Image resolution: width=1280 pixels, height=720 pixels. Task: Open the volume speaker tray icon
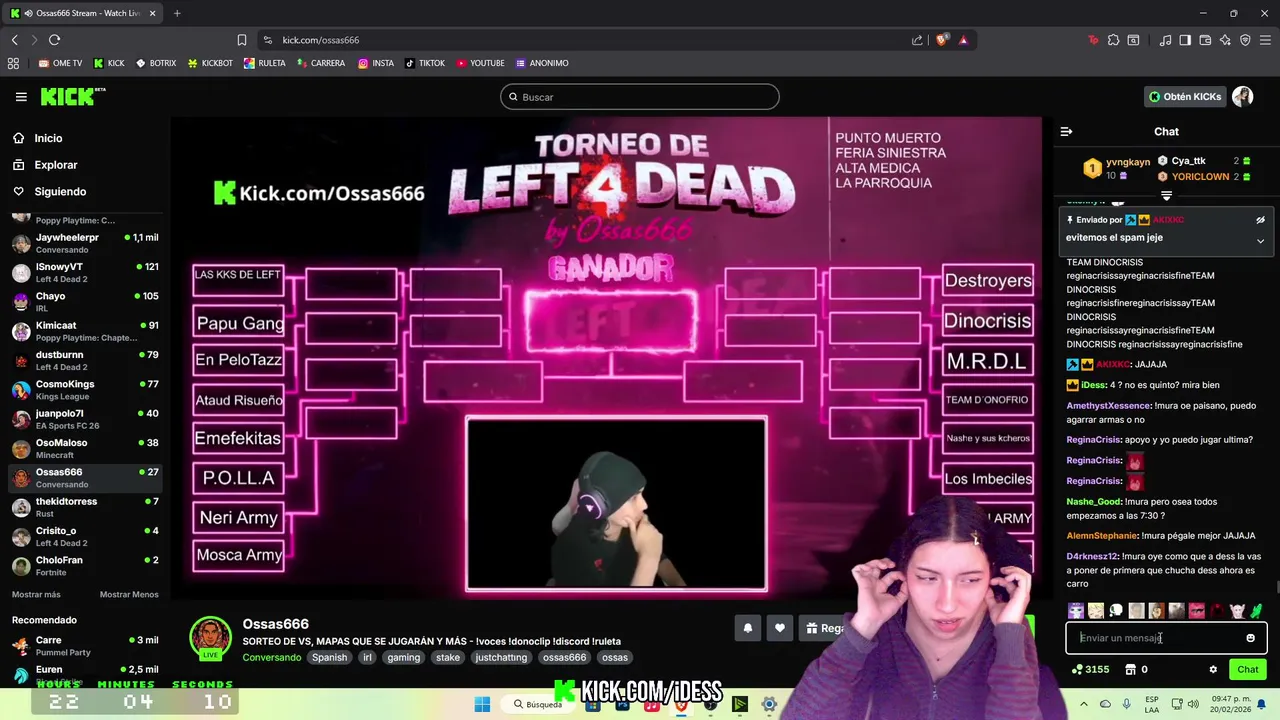coord(1194,704)
